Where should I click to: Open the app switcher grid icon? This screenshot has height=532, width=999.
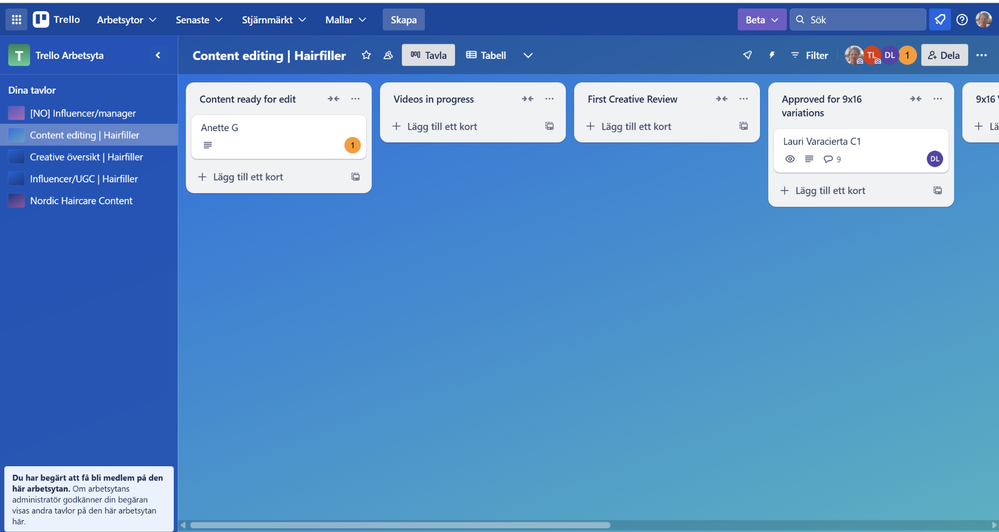17,20
